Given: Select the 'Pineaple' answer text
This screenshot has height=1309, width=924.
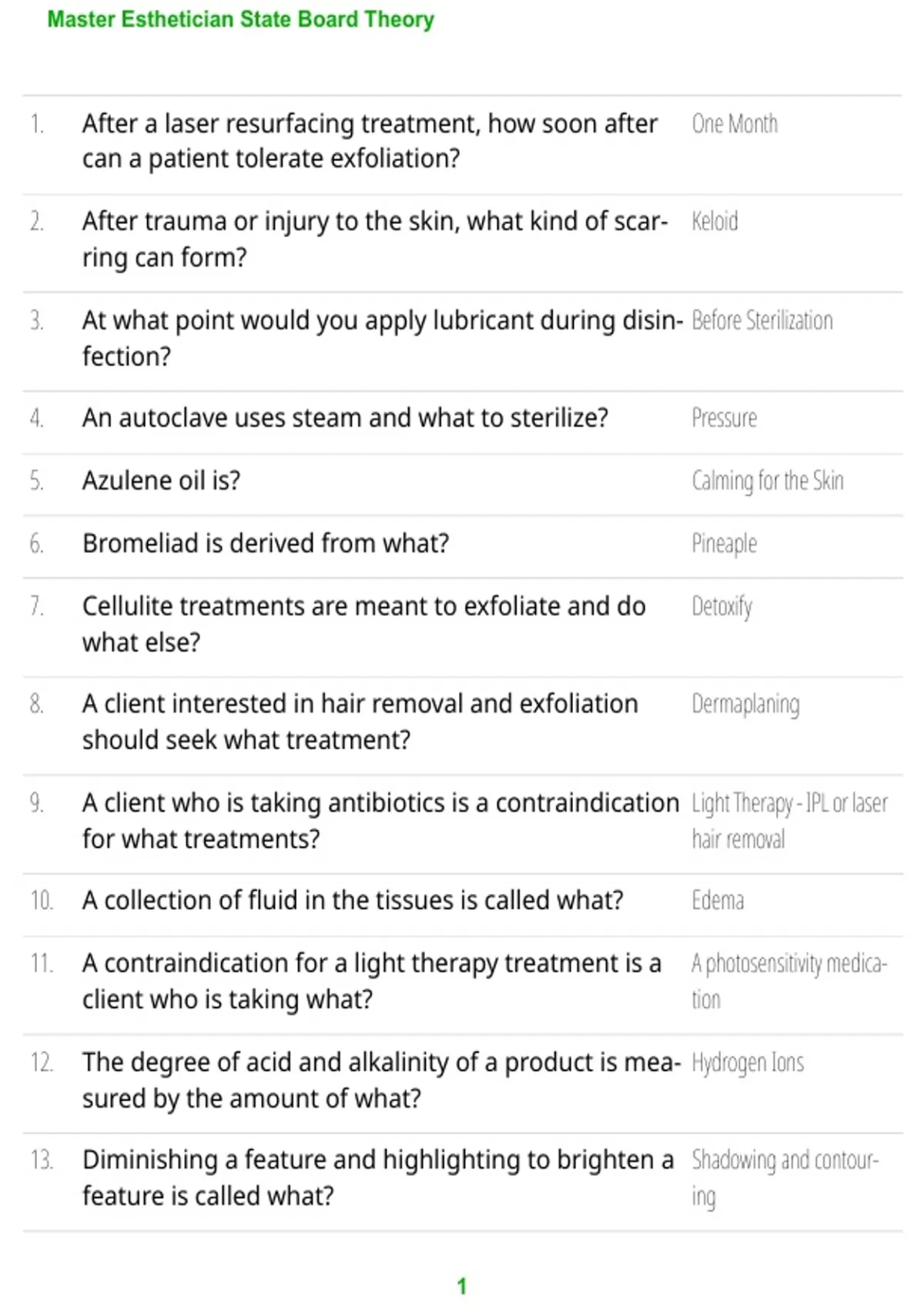Looking at the screenshot, I should point(725,544).
